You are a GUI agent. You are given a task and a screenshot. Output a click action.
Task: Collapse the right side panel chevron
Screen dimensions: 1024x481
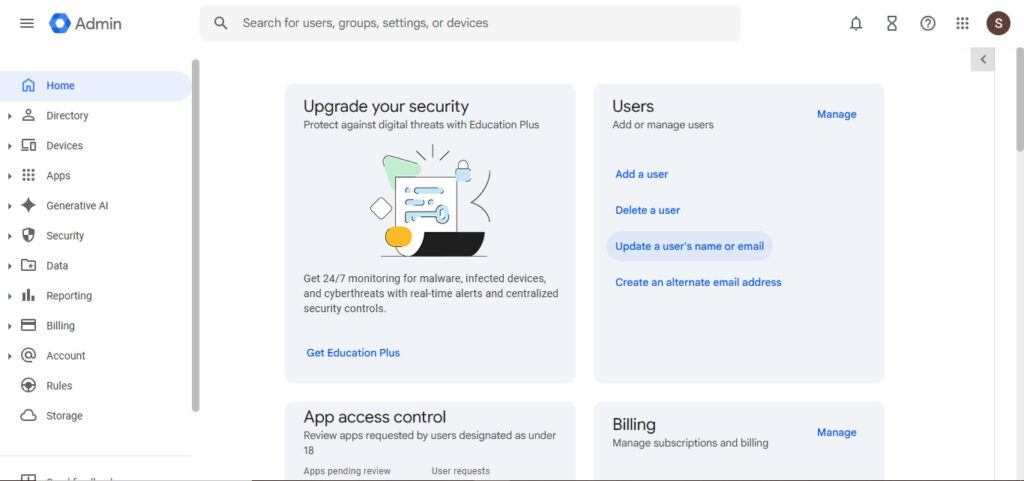[x=983, y=60]
